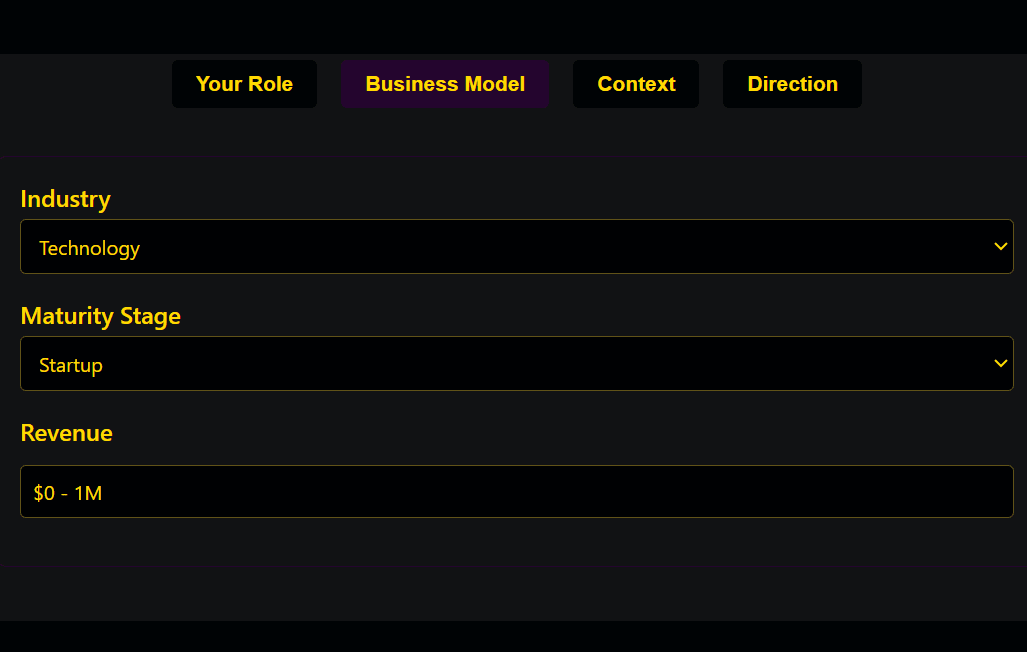
Task: Click the Industry field label
Action: pos(65,199)
